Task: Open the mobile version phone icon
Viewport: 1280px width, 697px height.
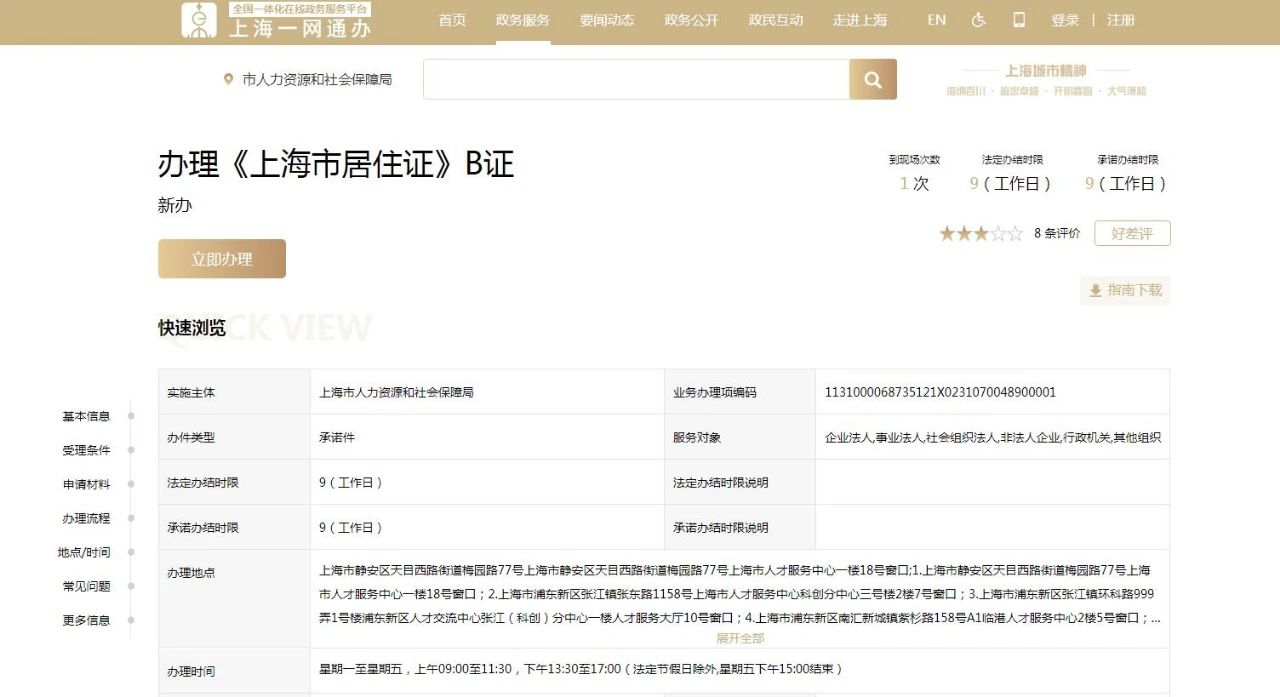Action: click(1019, 20)
